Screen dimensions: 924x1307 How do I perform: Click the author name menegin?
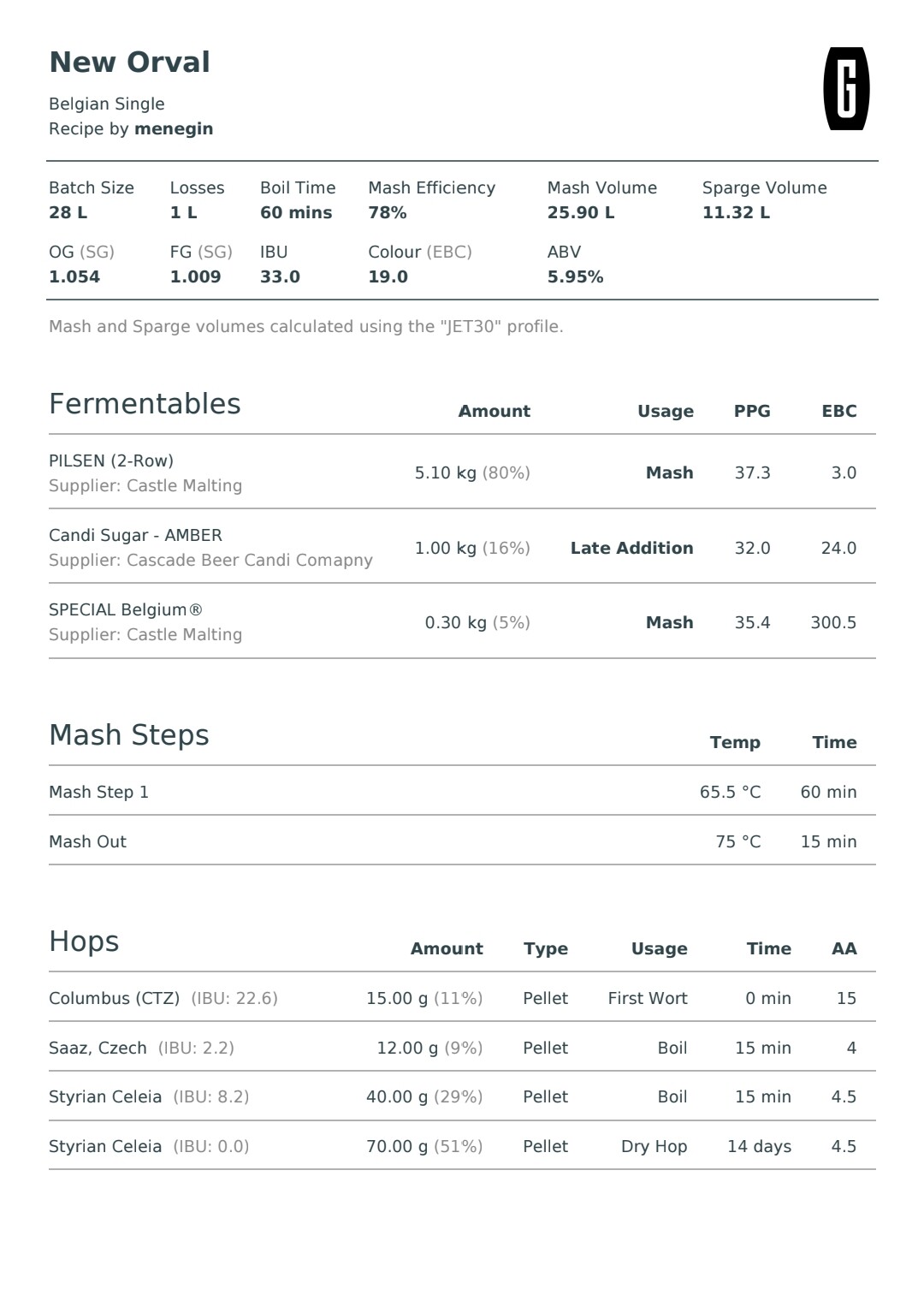[174, 129]
